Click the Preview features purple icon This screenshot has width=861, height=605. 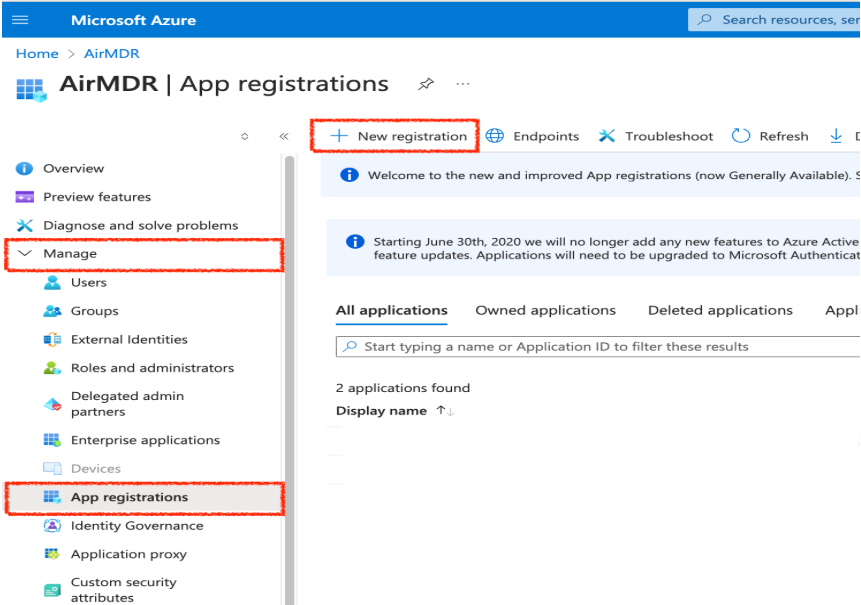point(25,197)
